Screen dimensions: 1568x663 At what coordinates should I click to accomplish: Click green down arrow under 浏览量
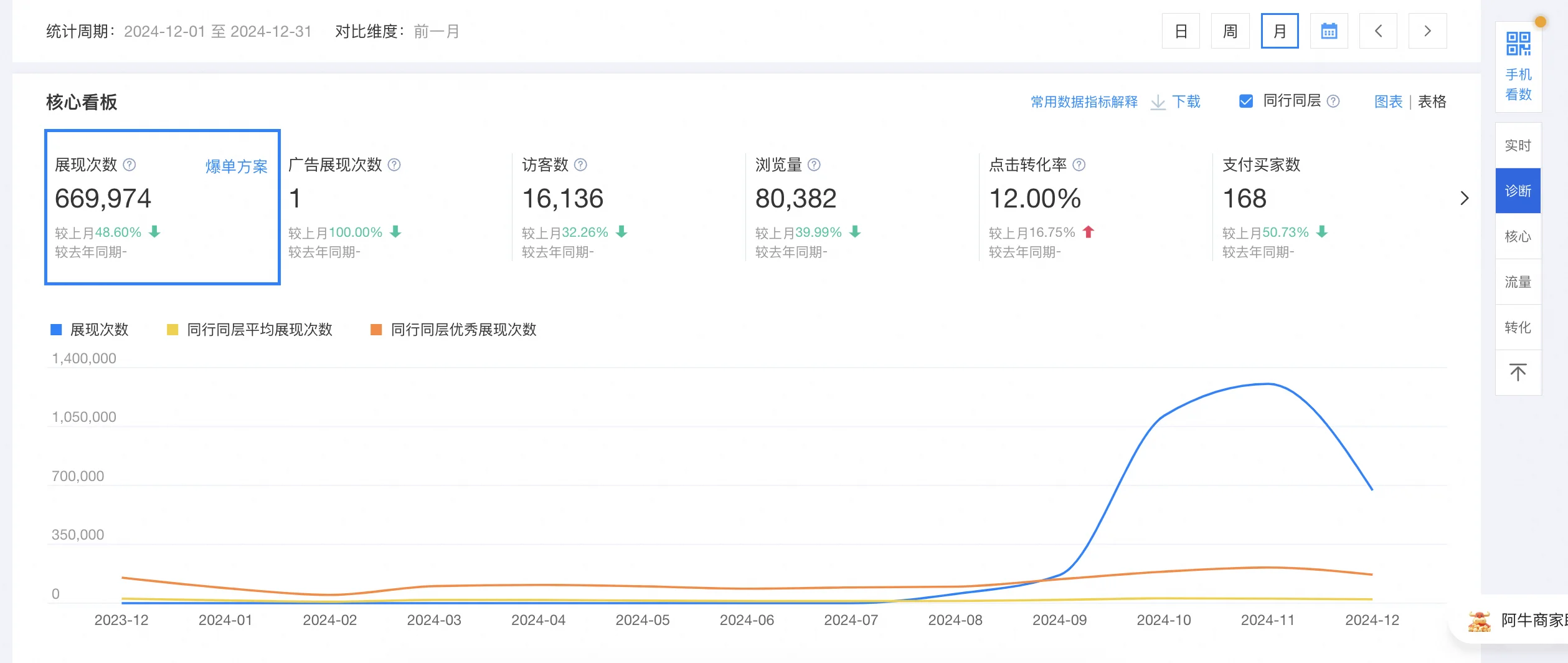[855, 232]
